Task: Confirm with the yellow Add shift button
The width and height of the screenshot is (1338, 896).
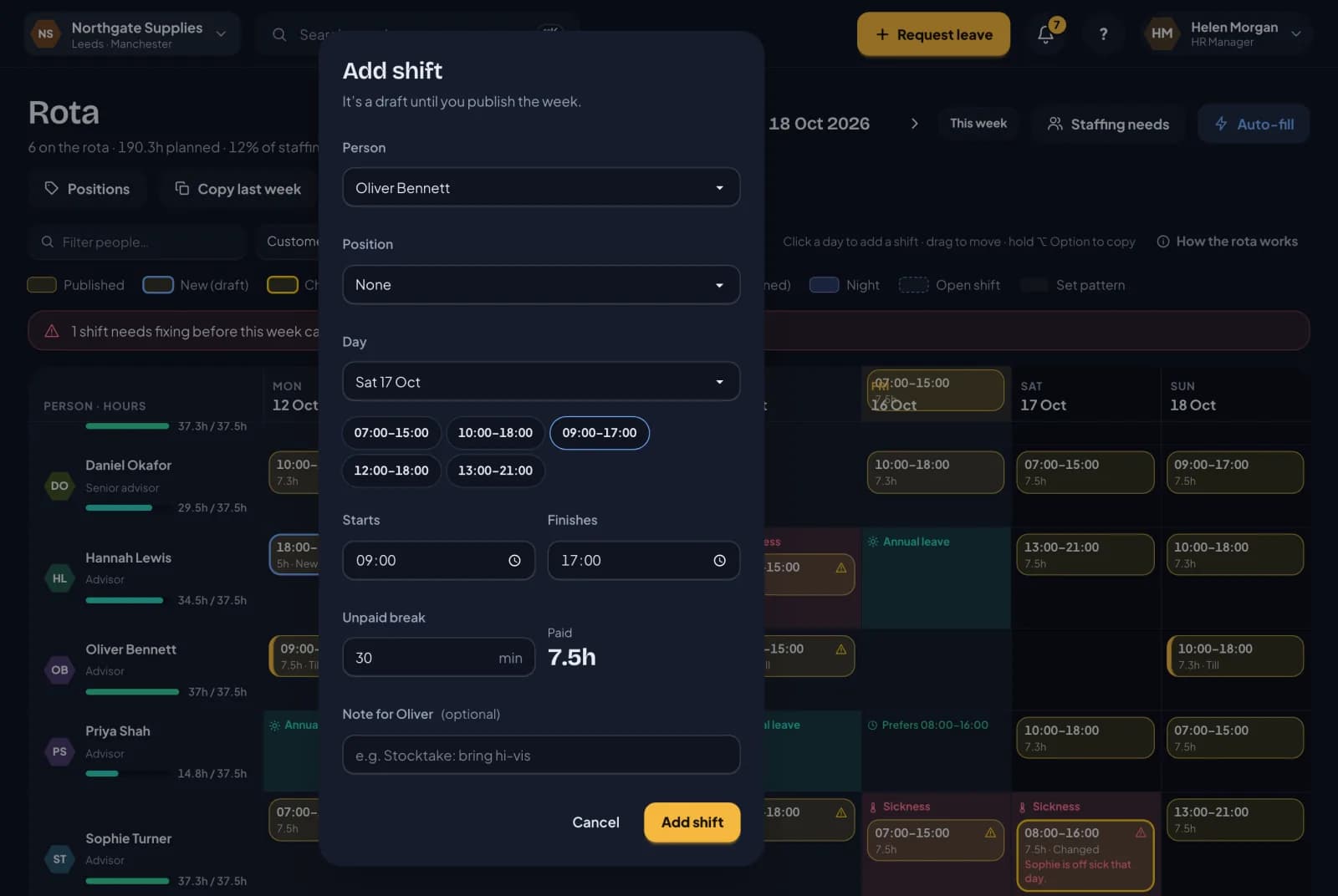Action: click(x=692, y=822)
